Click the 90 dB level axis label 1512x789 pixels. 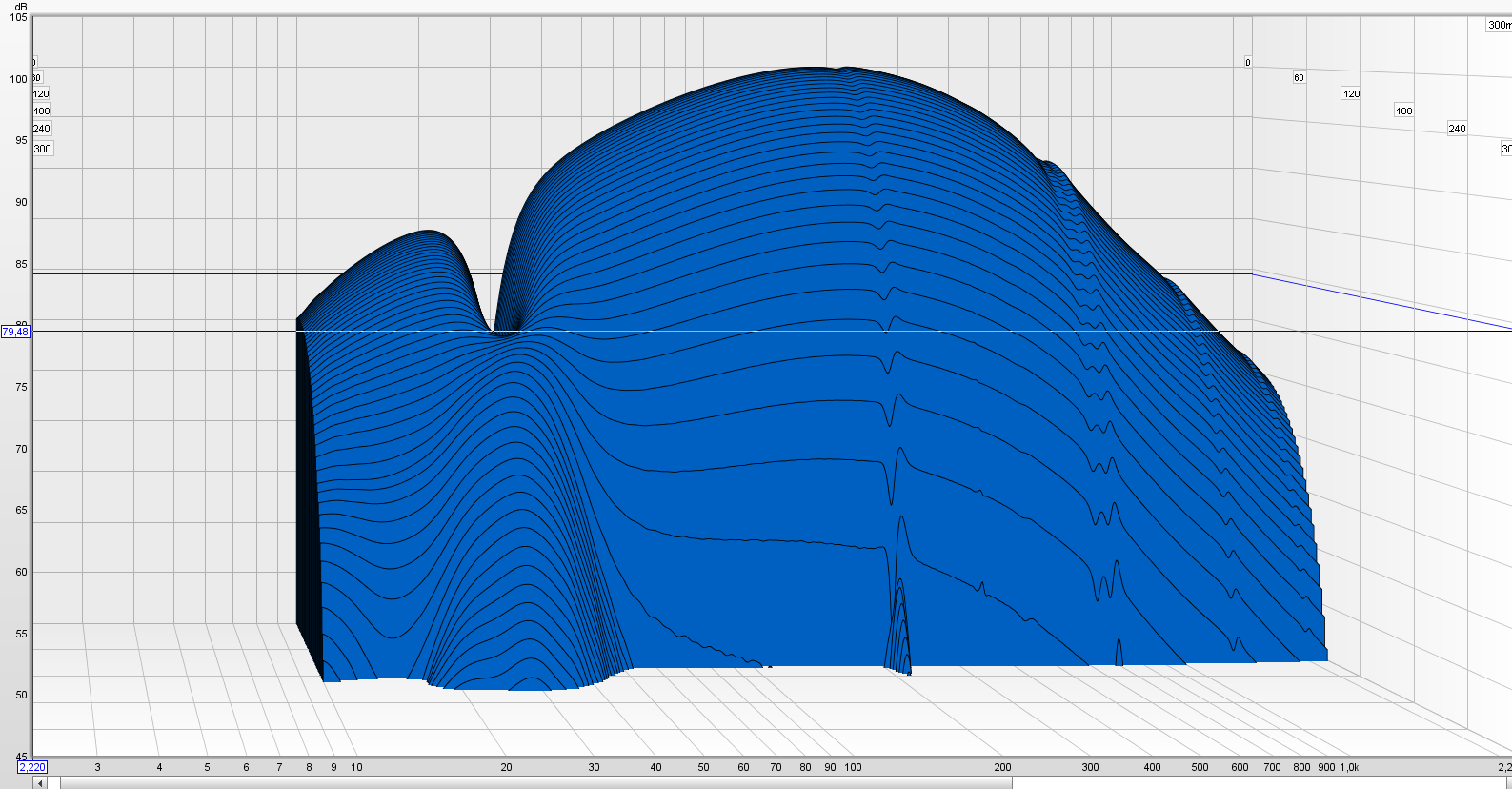coord(21,202)
